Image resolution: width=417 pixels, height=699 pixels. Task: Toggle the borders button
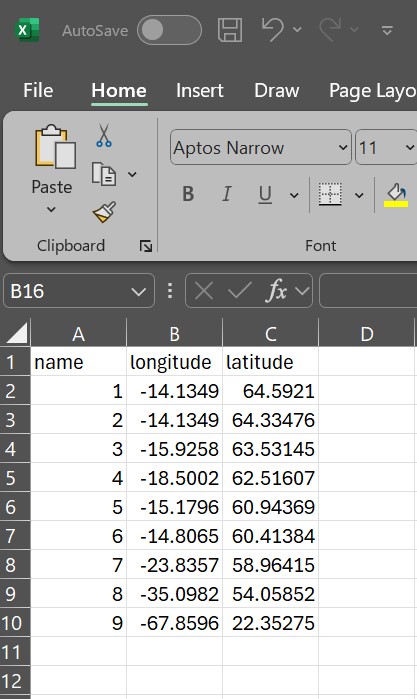pyautogui.click(x=330, y=194)
